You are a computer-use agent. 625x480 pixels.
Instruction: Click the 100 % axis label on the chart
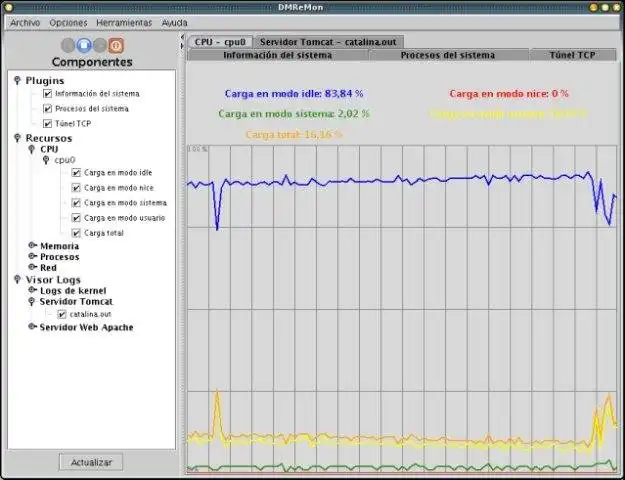pos(198,149)
